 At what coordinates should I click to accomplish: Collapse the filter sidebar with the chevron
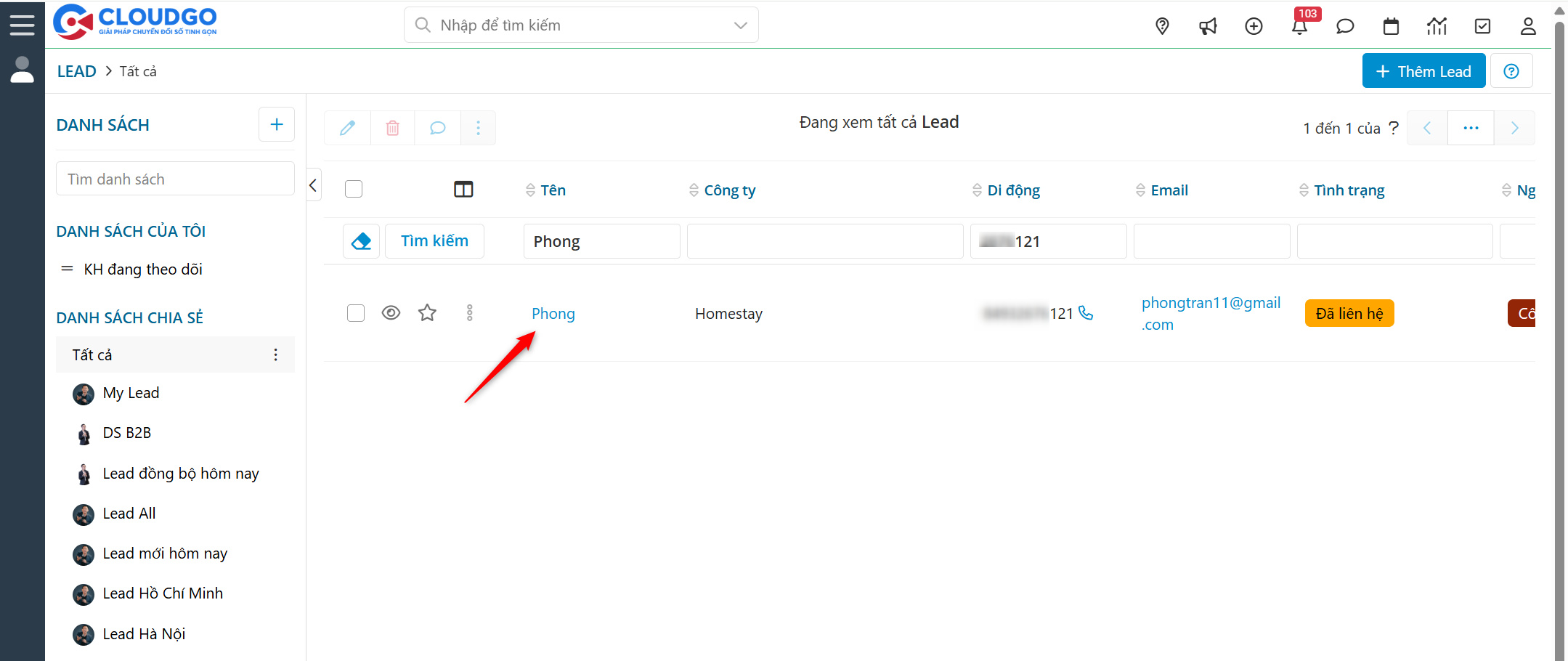coord(313,184)
